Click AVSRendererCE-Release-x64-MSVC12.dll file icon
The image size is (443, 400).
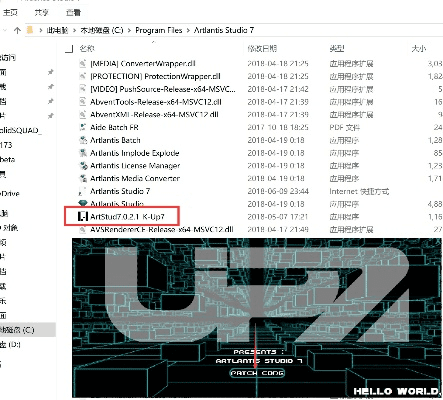pos(83,230)
